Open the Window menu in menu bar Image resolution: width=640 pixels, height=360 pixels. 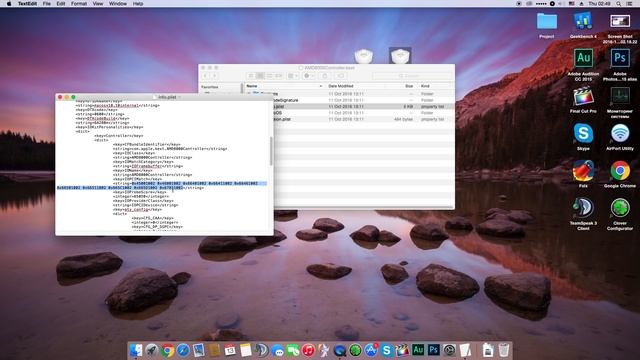[118, 4]
